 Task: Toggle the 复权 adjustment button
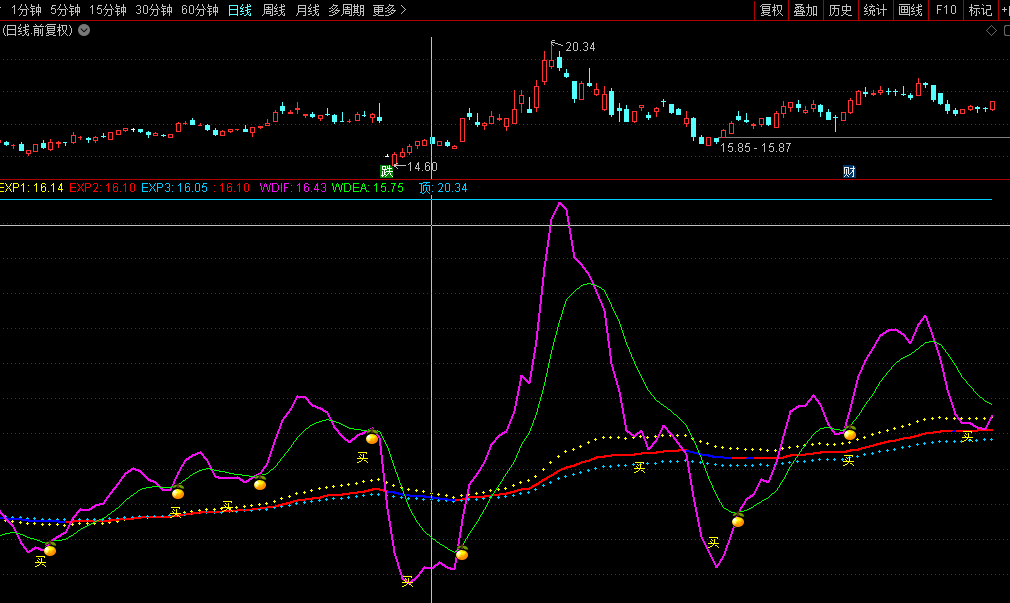(771, 10)
